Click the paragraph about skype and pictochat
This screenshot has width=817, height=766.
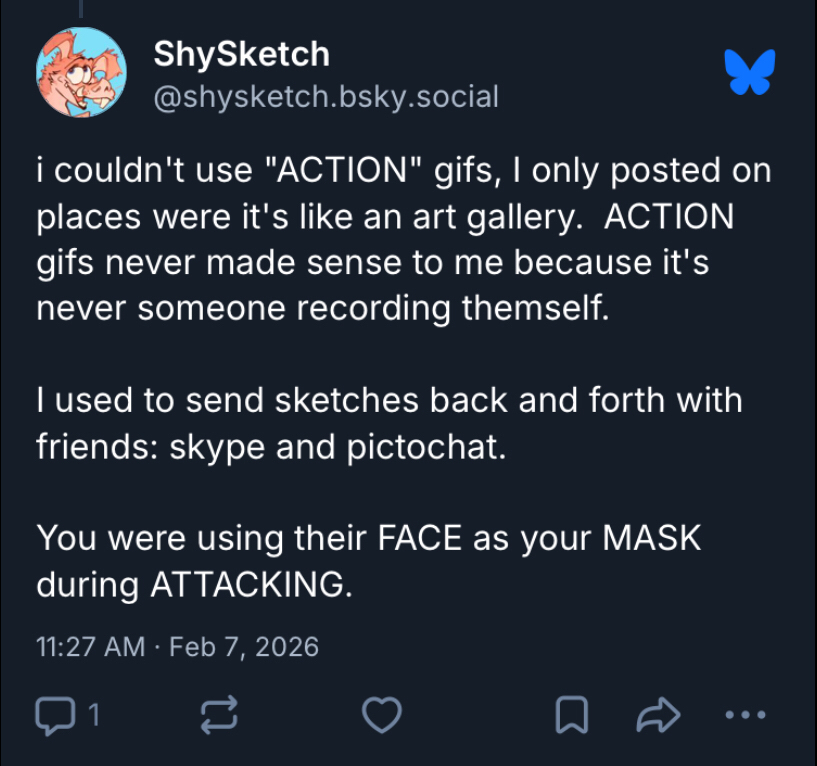pyautogui.click(x=389, y=423)
